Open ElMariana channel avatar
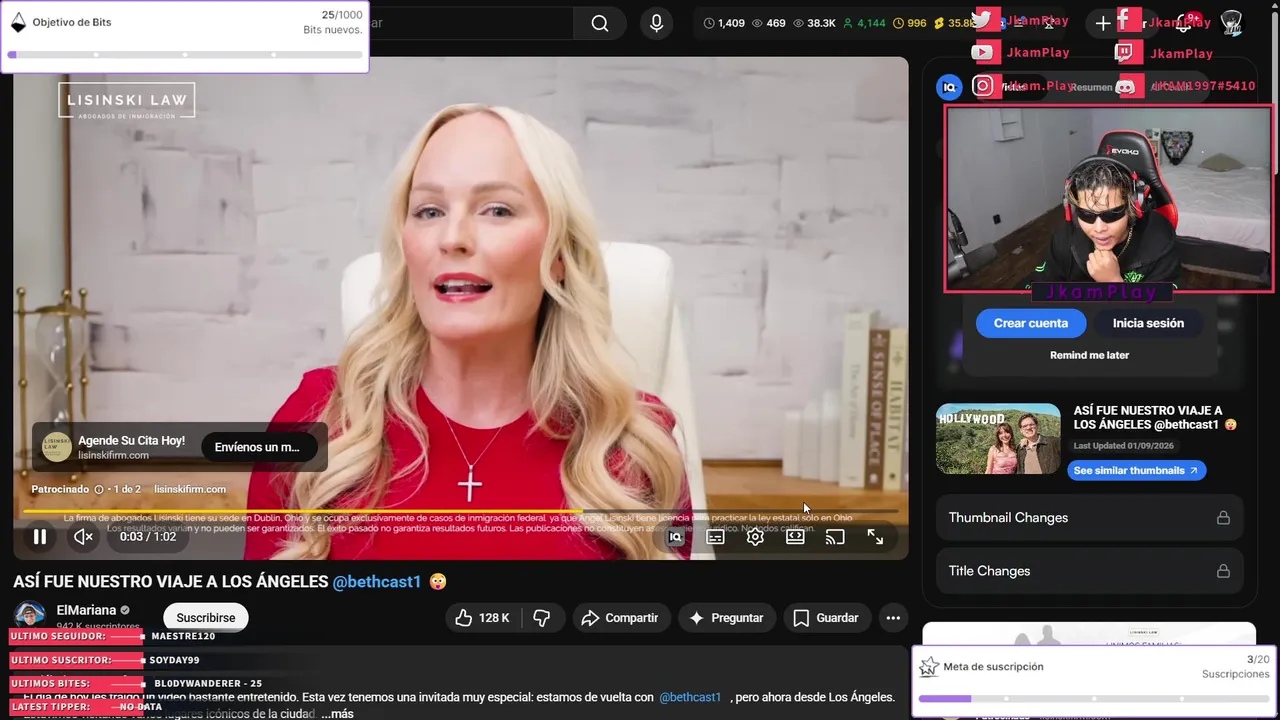 point(30,616)
